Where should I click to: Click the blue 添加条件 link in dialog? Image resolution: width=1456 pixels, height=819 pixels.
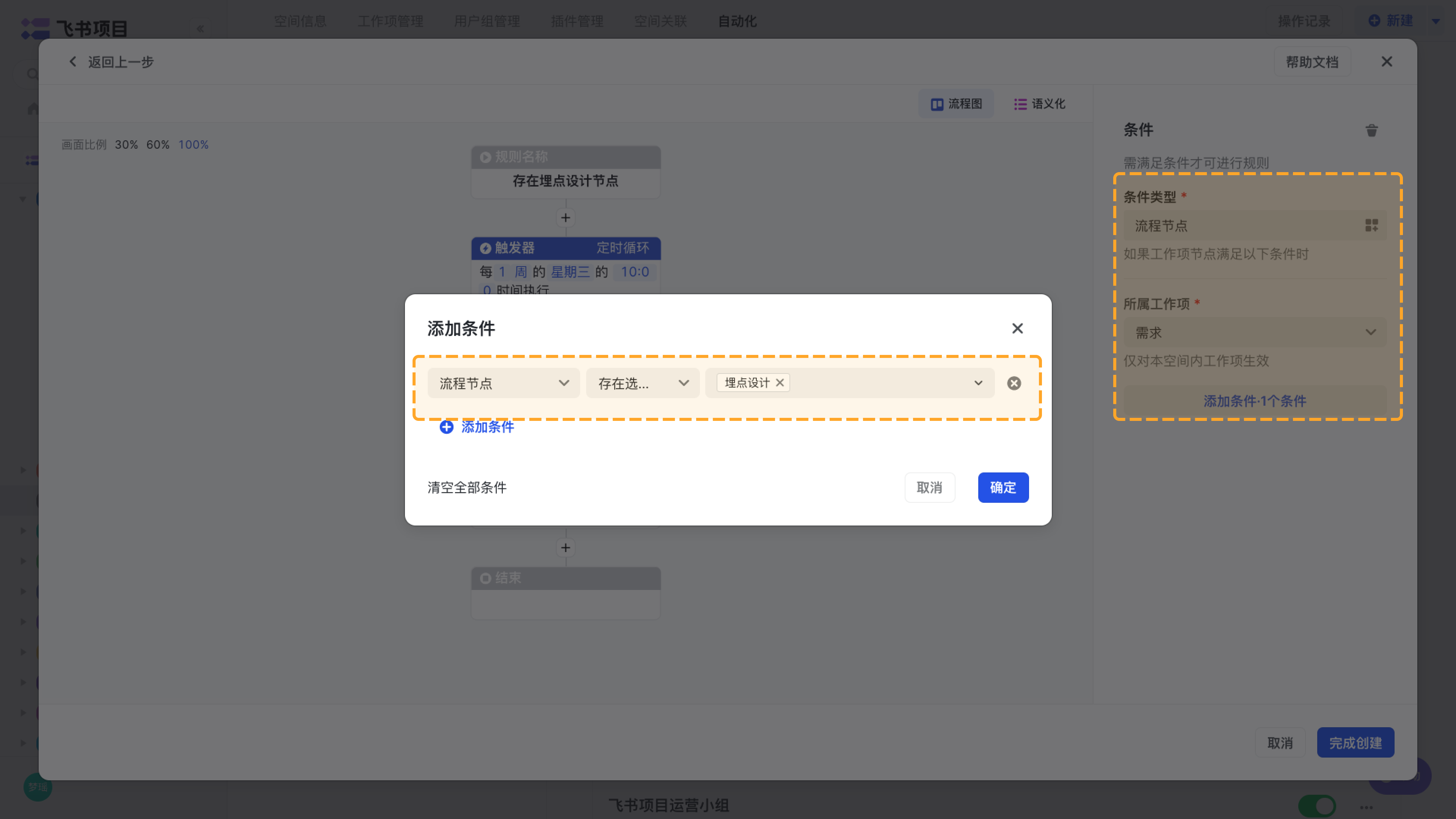click(x=488, y=427)
